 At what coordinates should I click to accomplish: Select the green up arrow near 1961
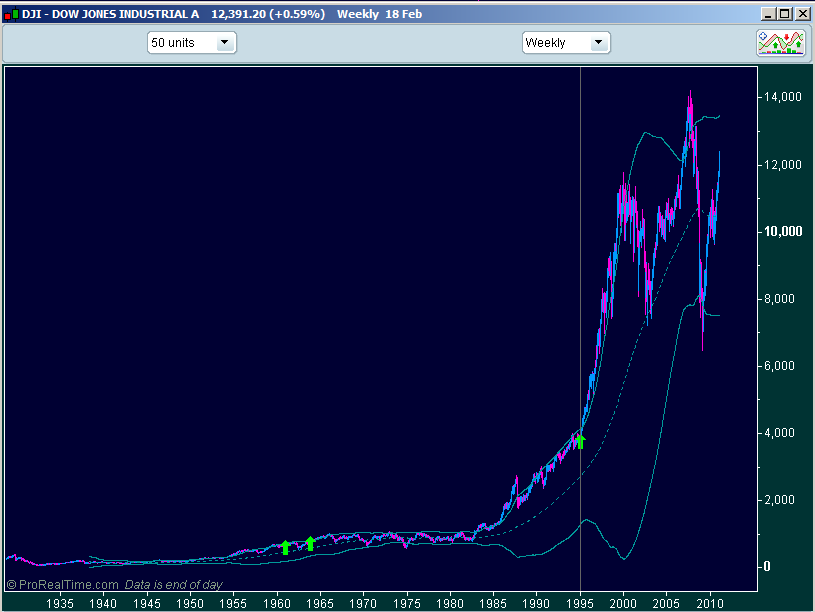286,547
